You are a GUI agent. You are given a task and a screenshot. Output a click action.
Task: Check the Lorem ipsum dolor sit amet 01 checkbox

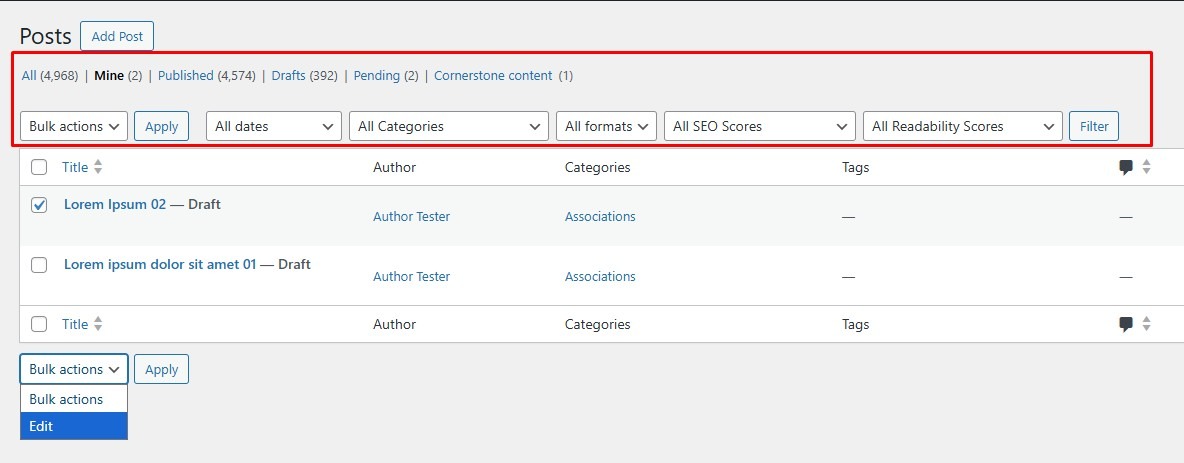click(39, 265)
